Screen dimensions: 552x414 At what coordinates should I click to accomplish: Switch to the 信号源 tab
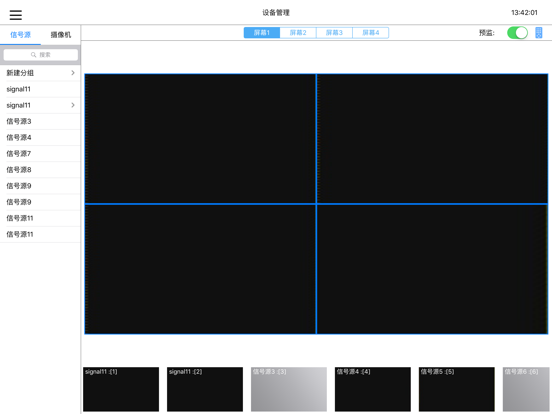[x=20, y=34]
